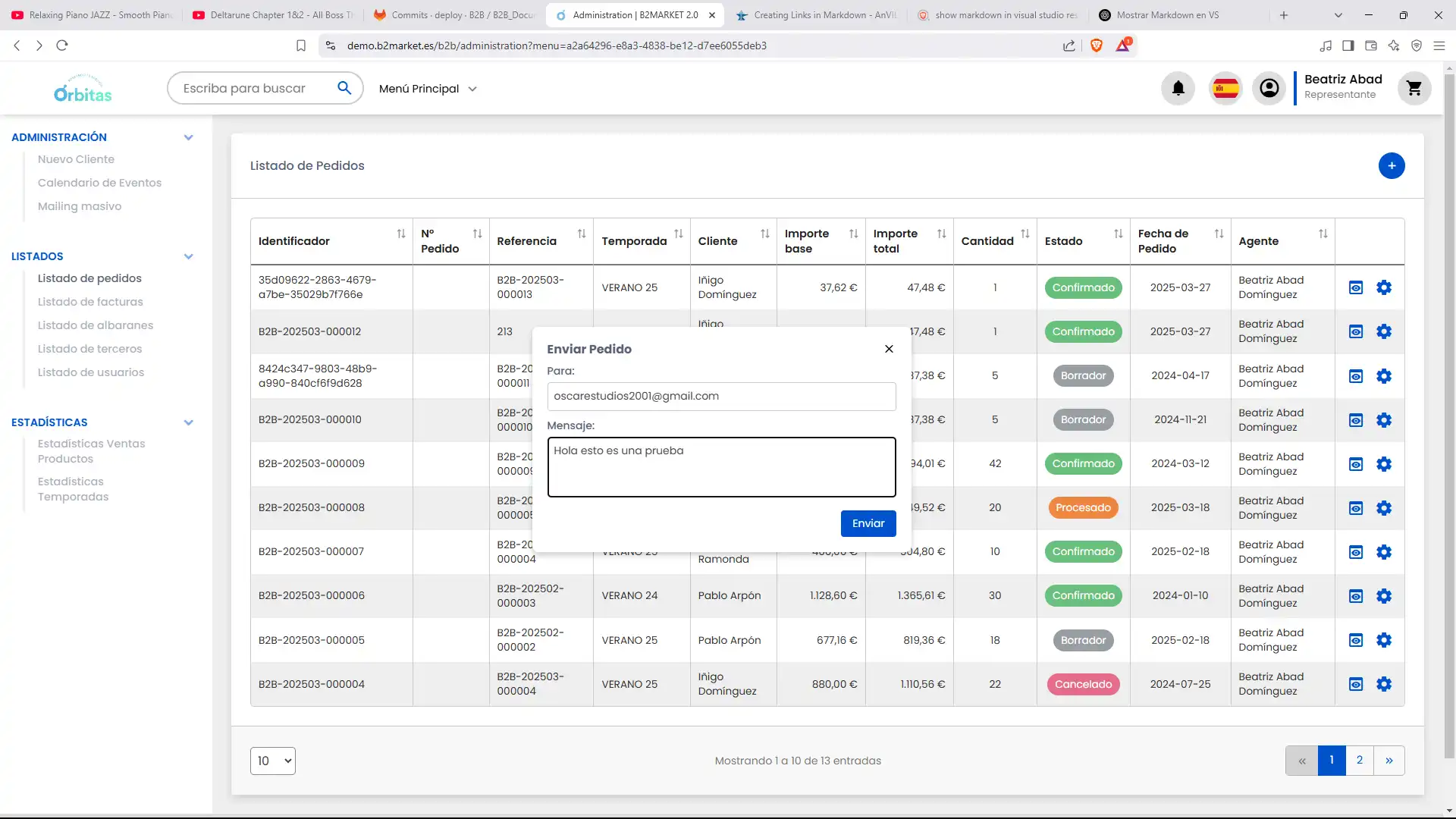Toggle sort on Identificador column

(400, 234)
